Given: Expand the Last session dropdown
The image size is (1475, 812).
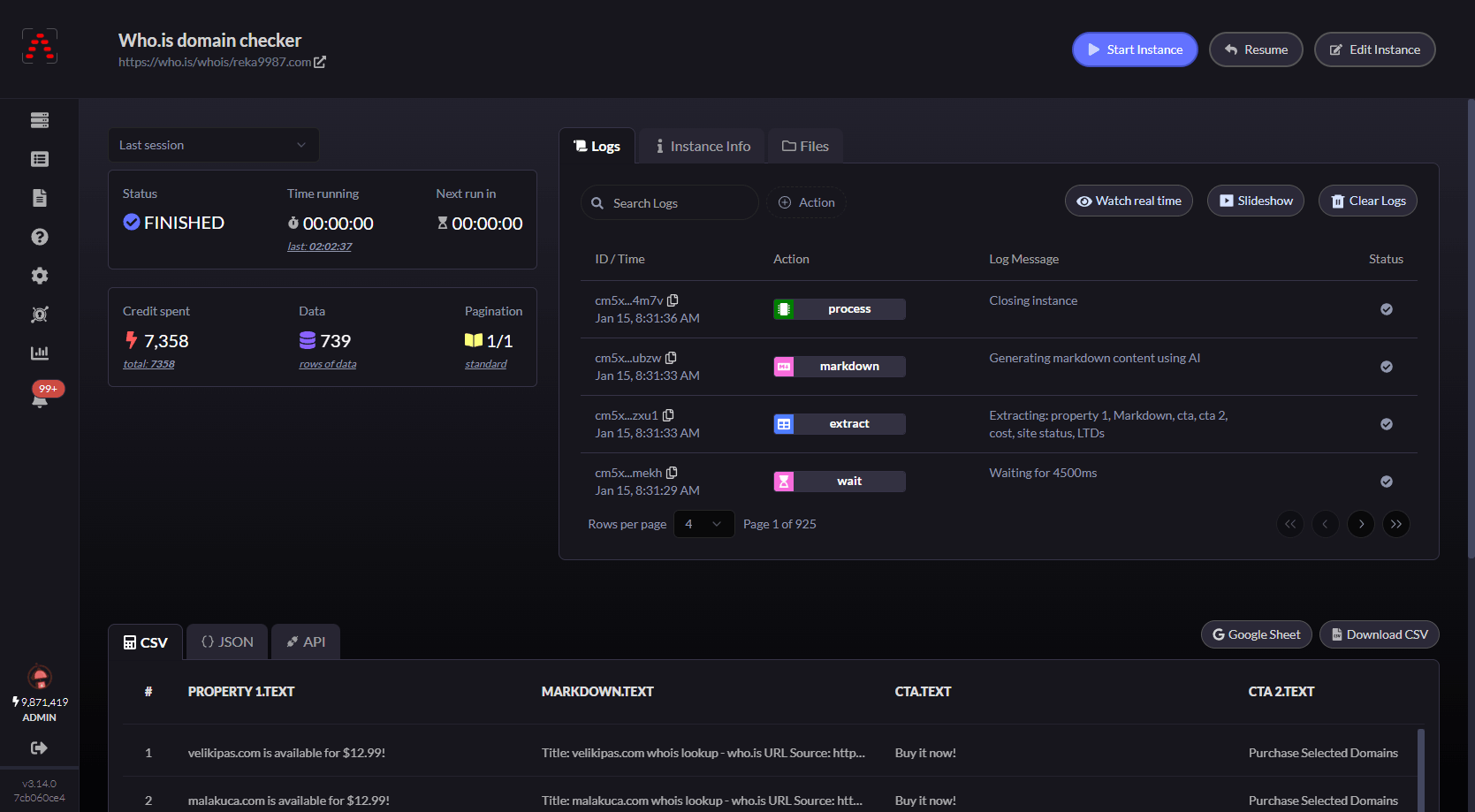Looking at the screenshot, I should tap(213, 145).
